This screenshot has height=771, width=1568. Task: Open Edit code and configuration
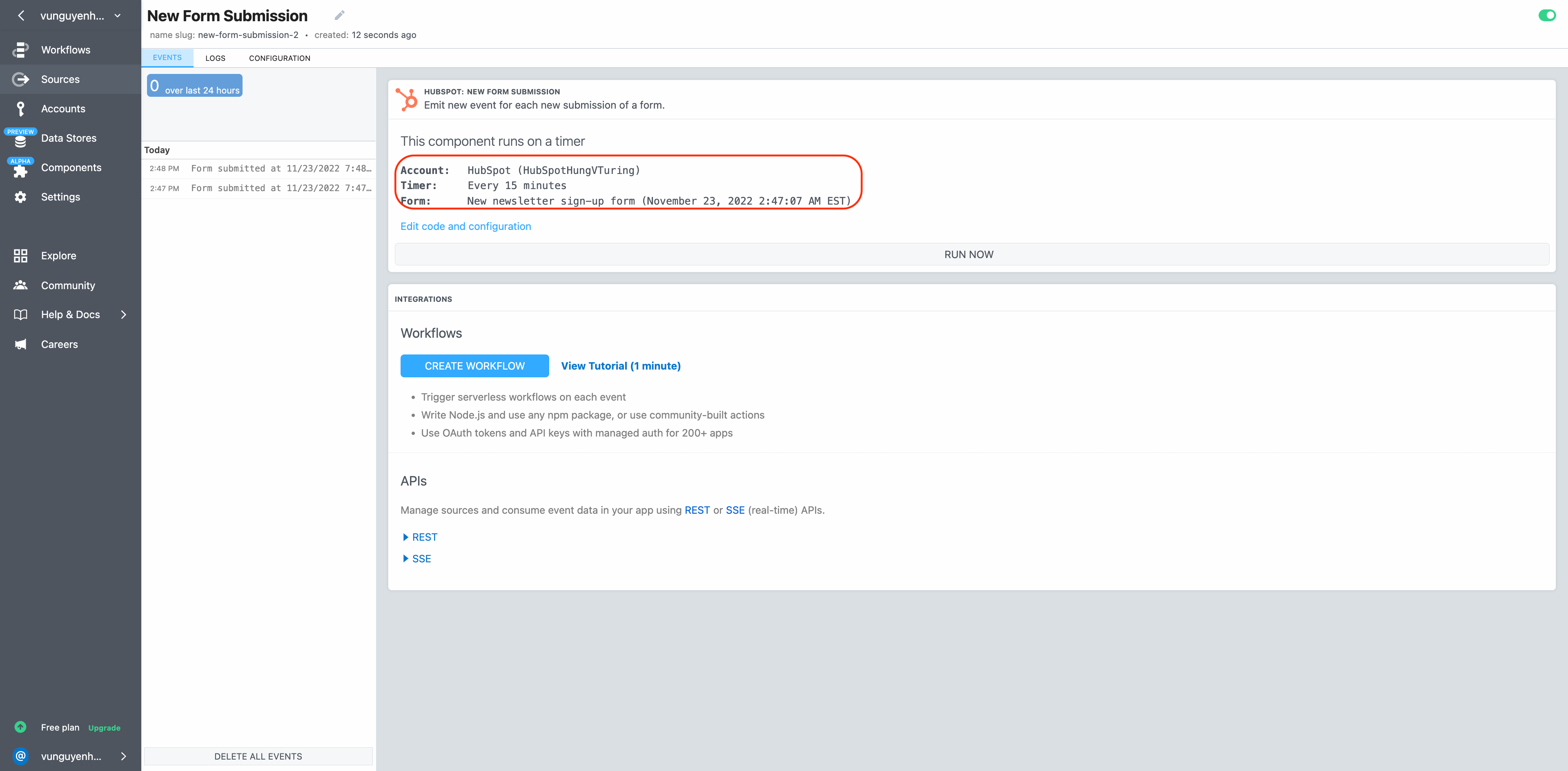[465, 226]
